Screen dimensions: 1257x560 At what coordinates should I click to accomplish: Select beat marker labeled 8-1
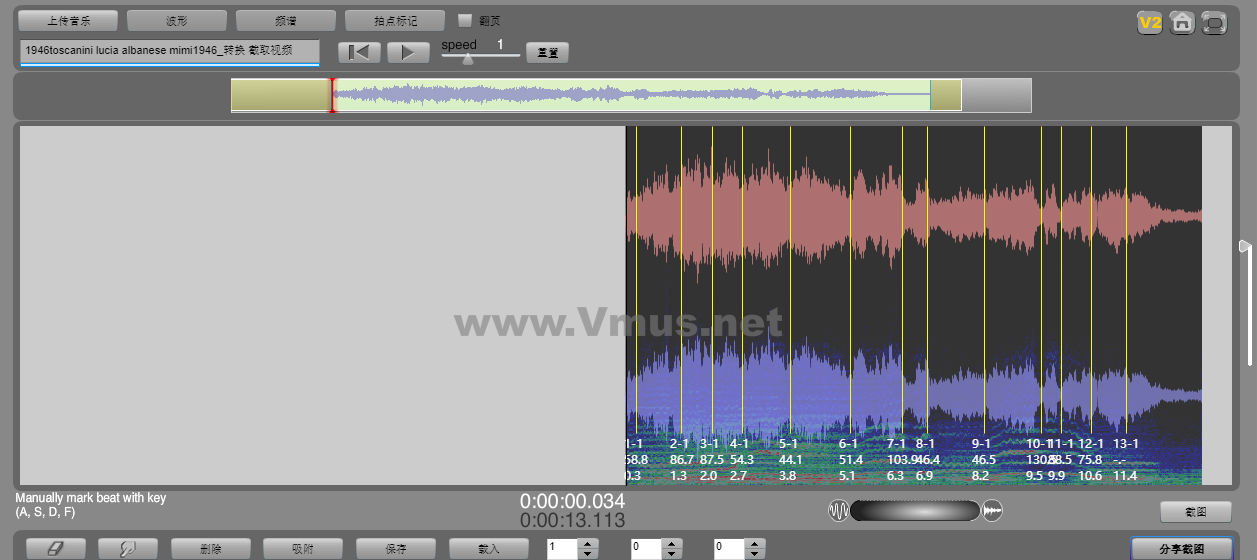pyautogui.click(x=926, y=443)
